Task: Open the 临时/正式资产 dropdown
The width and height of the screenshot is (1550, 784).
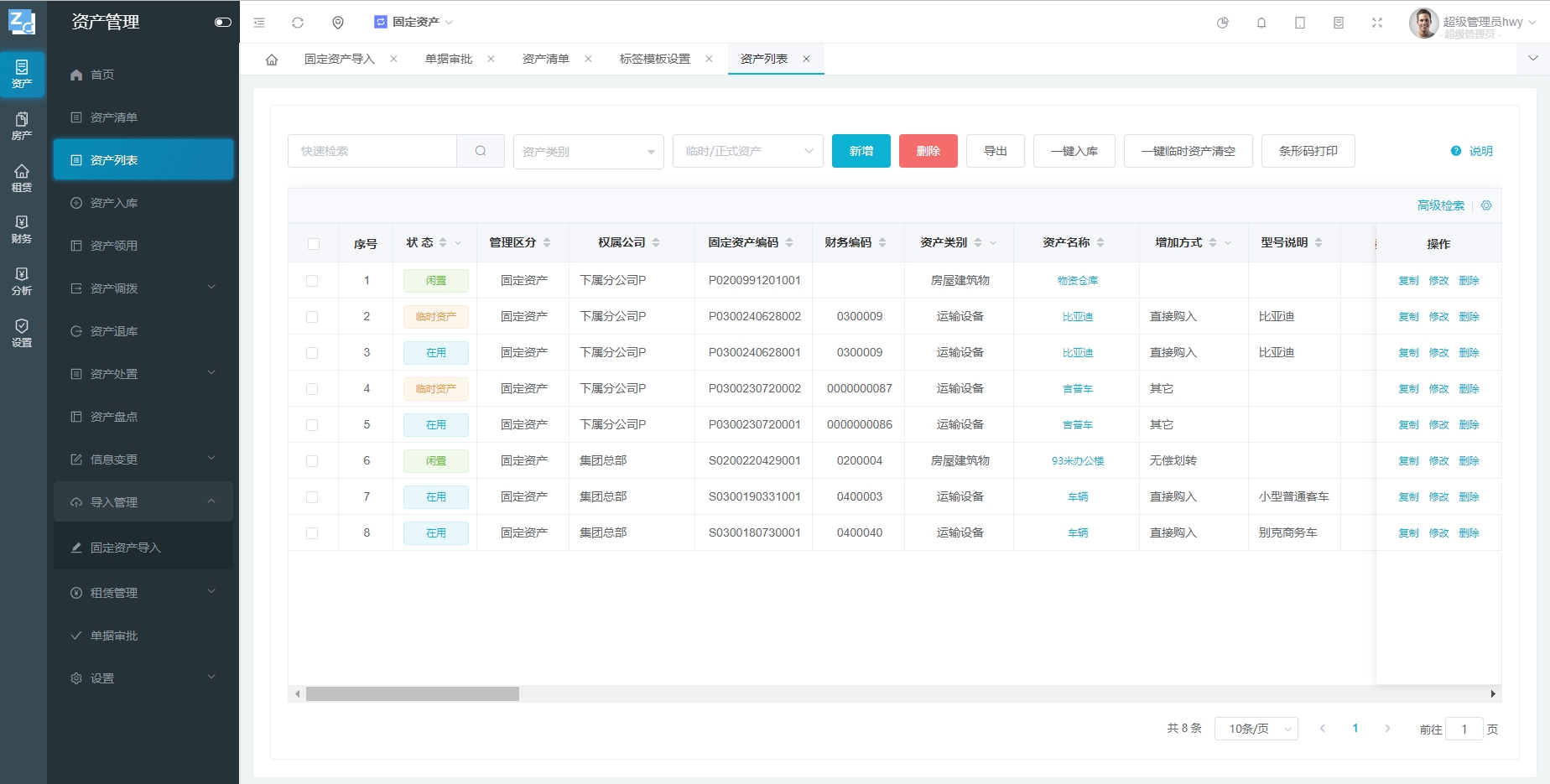Action: (x=747, y=151)
